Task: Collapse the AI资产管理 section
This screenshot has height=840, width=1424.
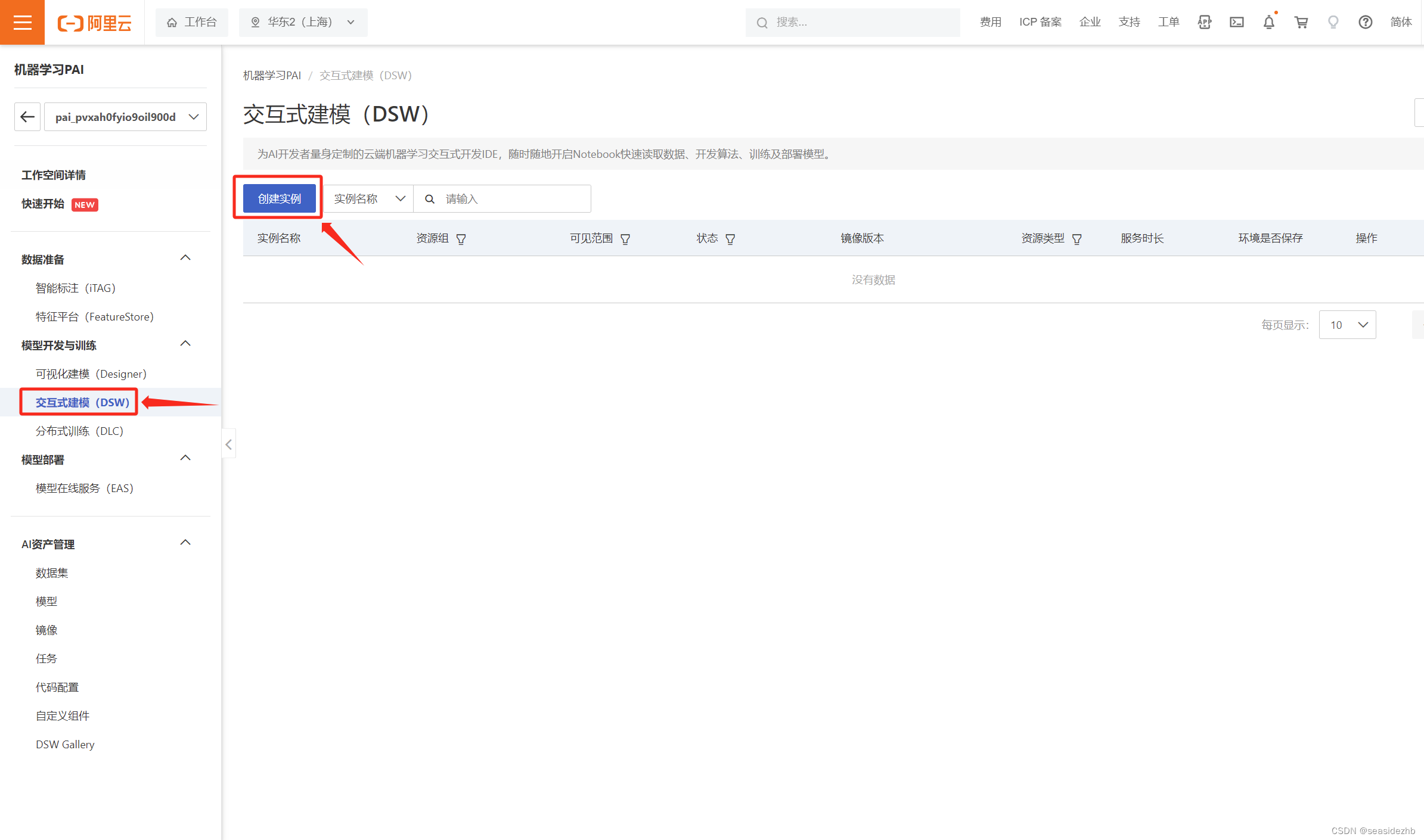Action: point(185,543)
